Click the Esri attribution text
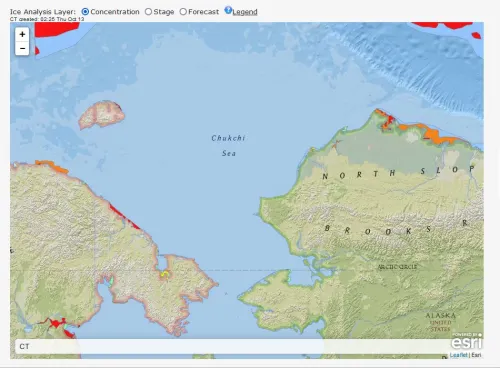 476,355
